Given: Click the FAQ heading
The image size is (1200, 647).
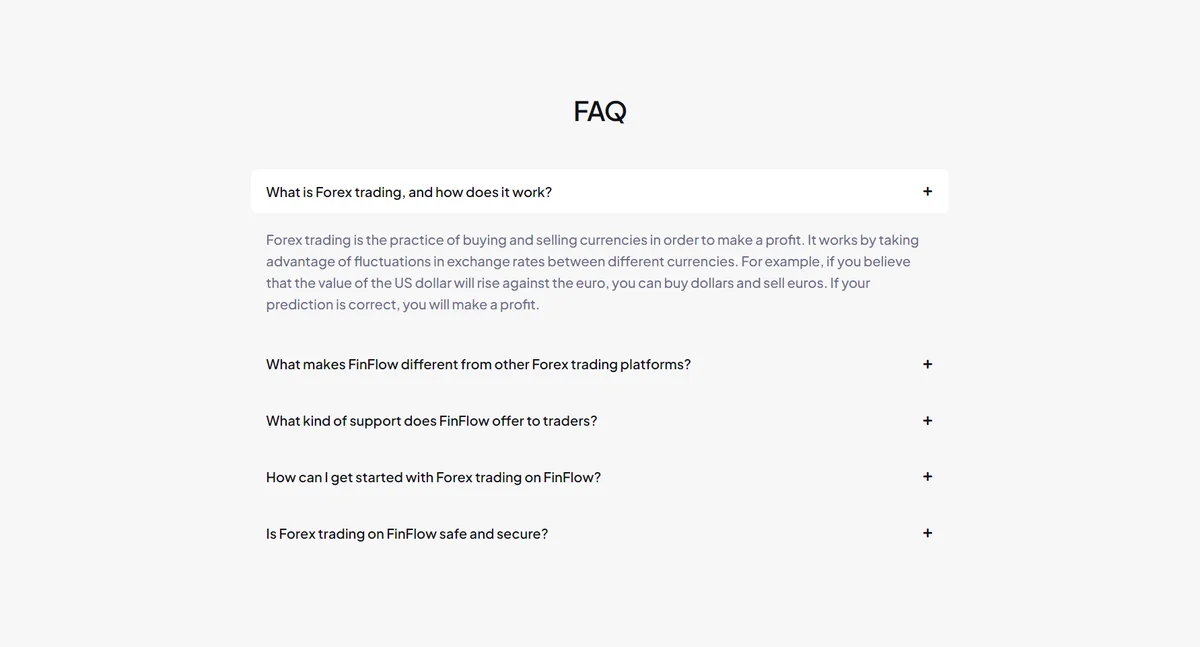Looking at the screenshot, I should [x=600, y=111].
